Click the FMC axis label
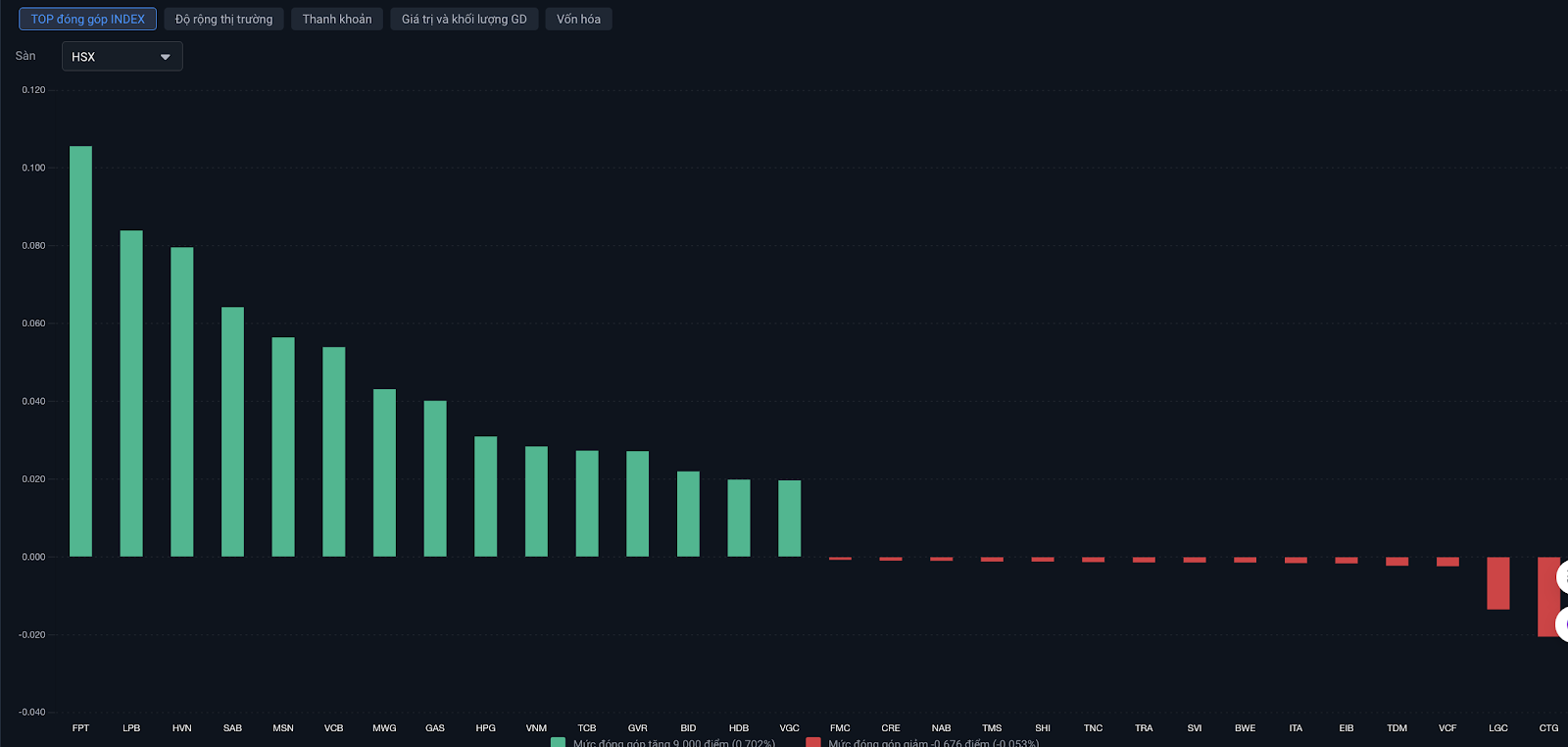Image resolution: width=1568 pixels, height=747 pixels. coord(840,728)
